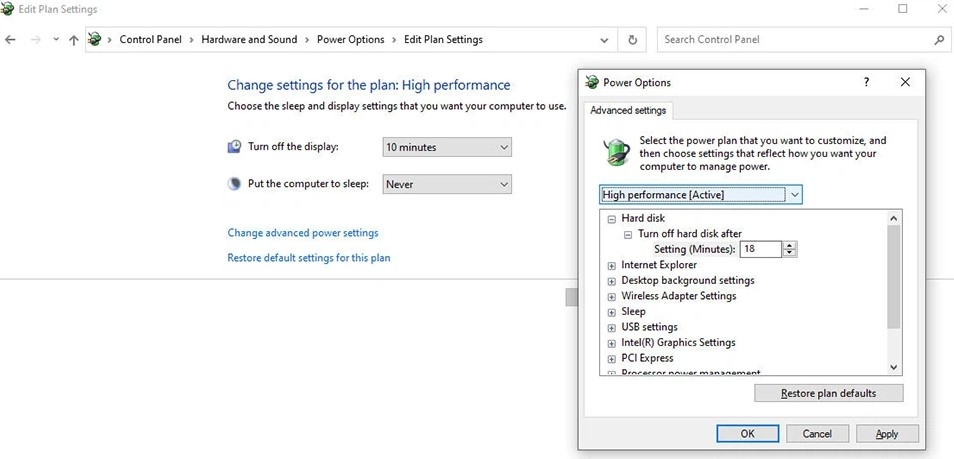Expand the USB settings node
Viewport: 954px width, 459px height.
point(611,328)
